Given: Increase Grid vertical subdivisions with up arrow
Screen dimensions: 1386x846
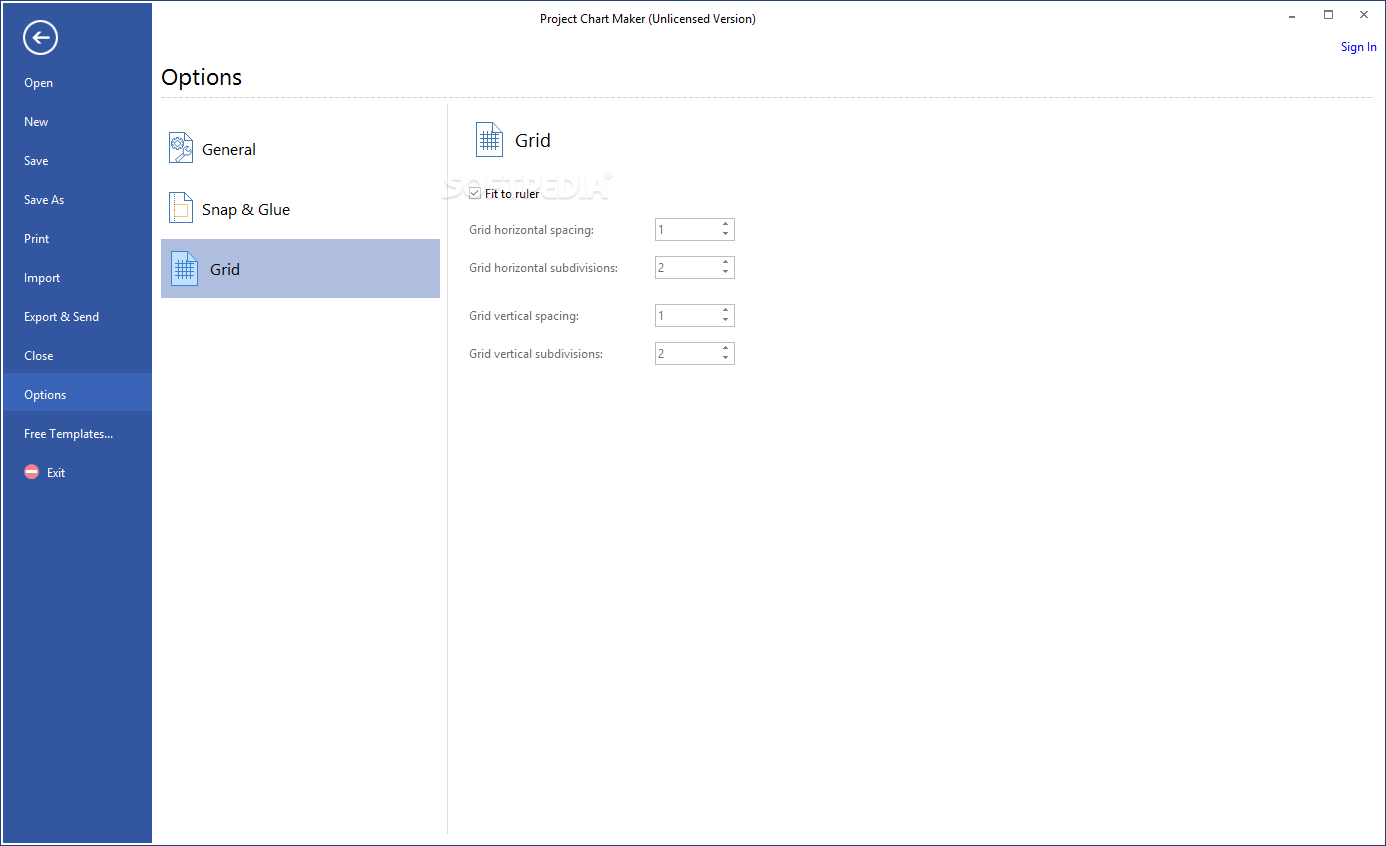Looking at the screenshot, I should 725,349.
